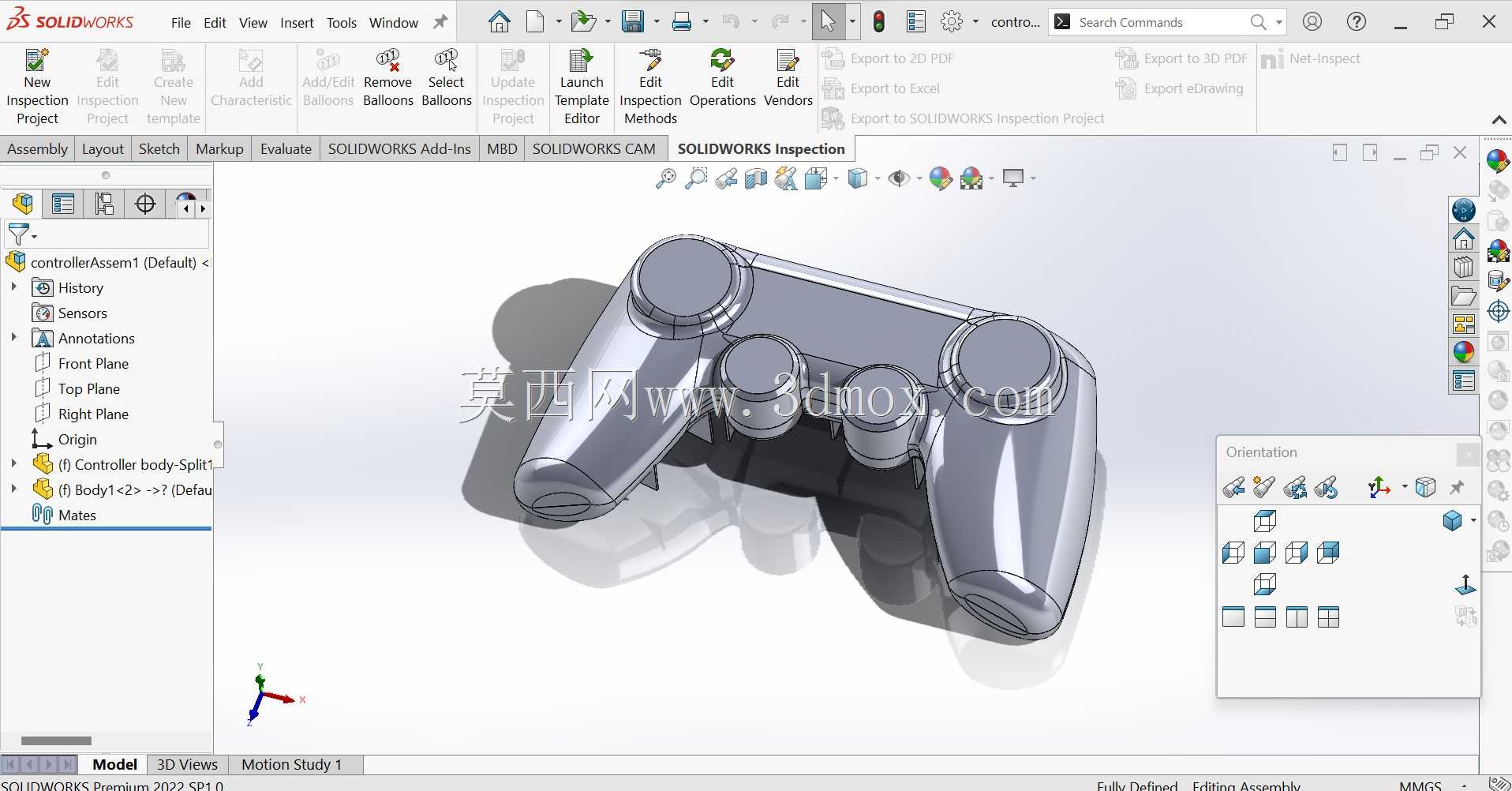1512x791 pixels.
Task: Open SOLIDWORKS Resources in task pane
Action: (x=1464, y=238)
